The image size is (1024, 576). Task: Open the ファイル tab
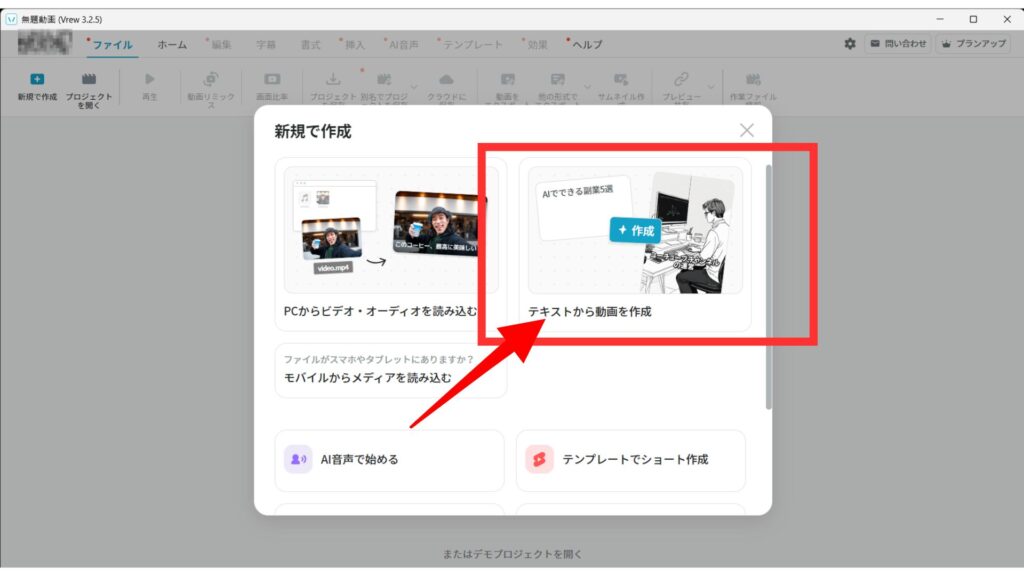[112, 45]
